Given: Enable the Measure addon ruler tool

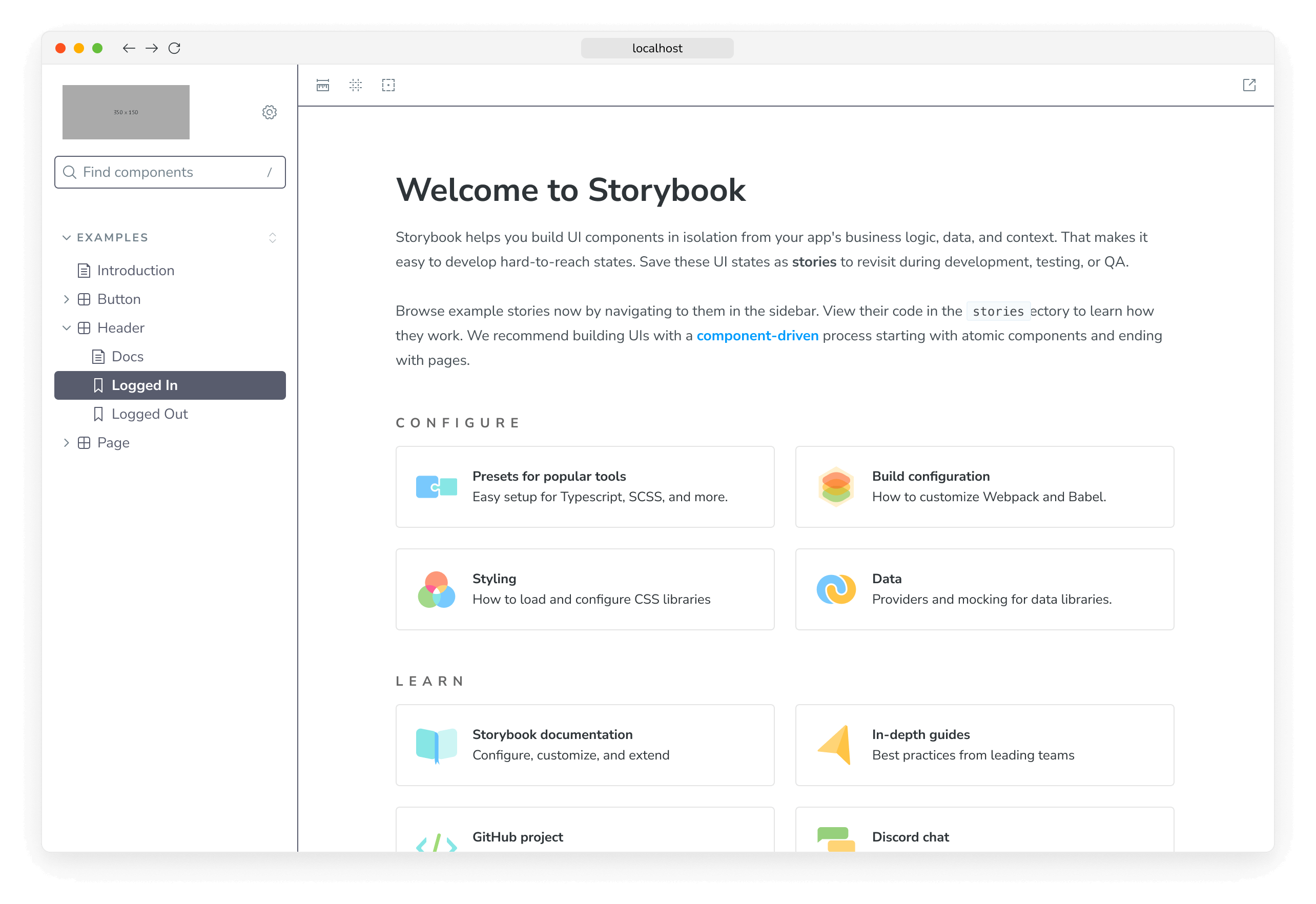Looking at the screenshot, I should click(x=322, y=85).
